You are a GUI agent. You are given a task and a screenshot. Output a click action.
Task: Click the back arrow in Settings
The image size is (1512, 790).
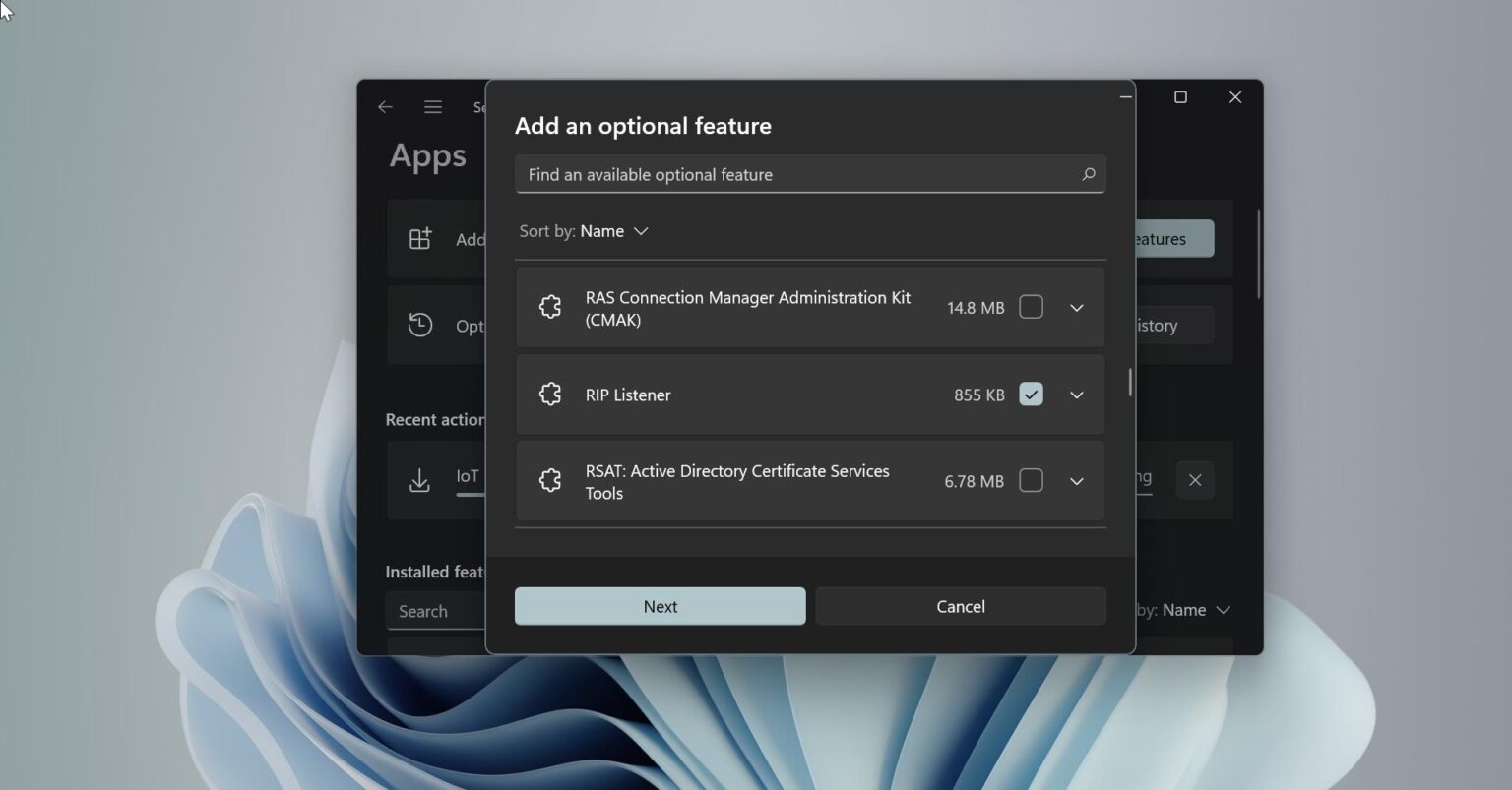385,106
